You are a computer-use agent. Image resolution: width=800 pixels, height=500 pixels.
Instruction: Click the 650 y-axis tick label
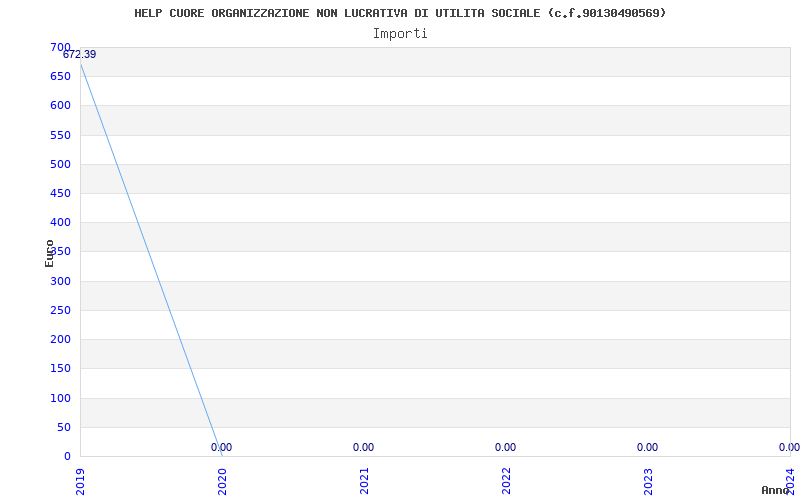(60, 77)
